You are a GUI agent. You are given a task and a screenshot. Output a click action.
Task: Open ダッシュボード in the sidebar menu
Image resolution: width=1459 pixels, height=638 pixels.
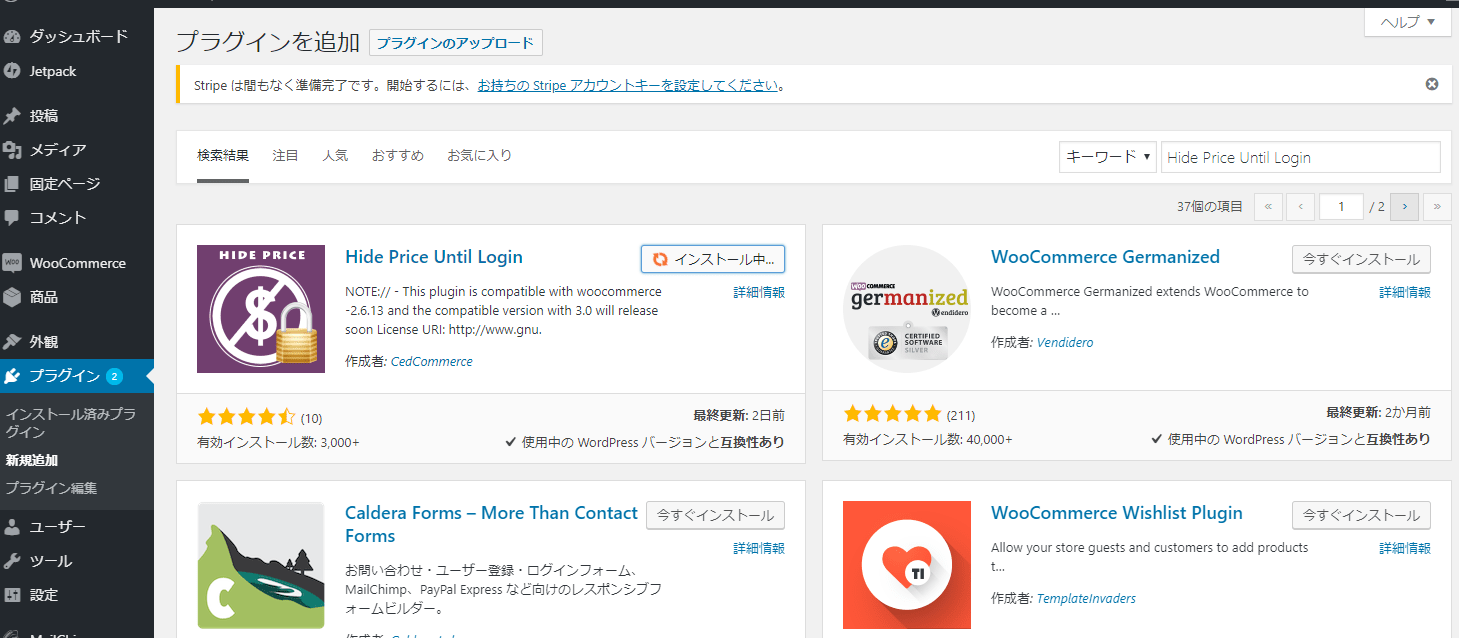[x=77, y=37]
